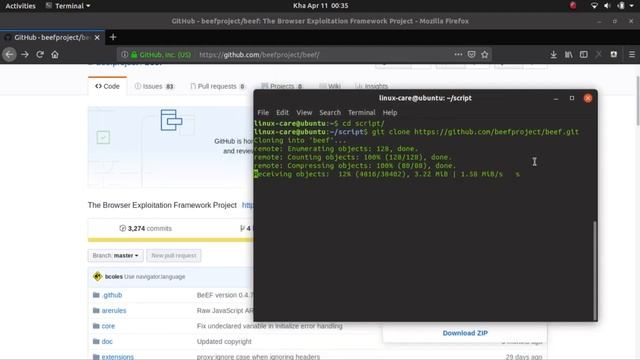Click the Firefox forward arrow
This screenshot has height=360, width=640.
pos(25,54)
